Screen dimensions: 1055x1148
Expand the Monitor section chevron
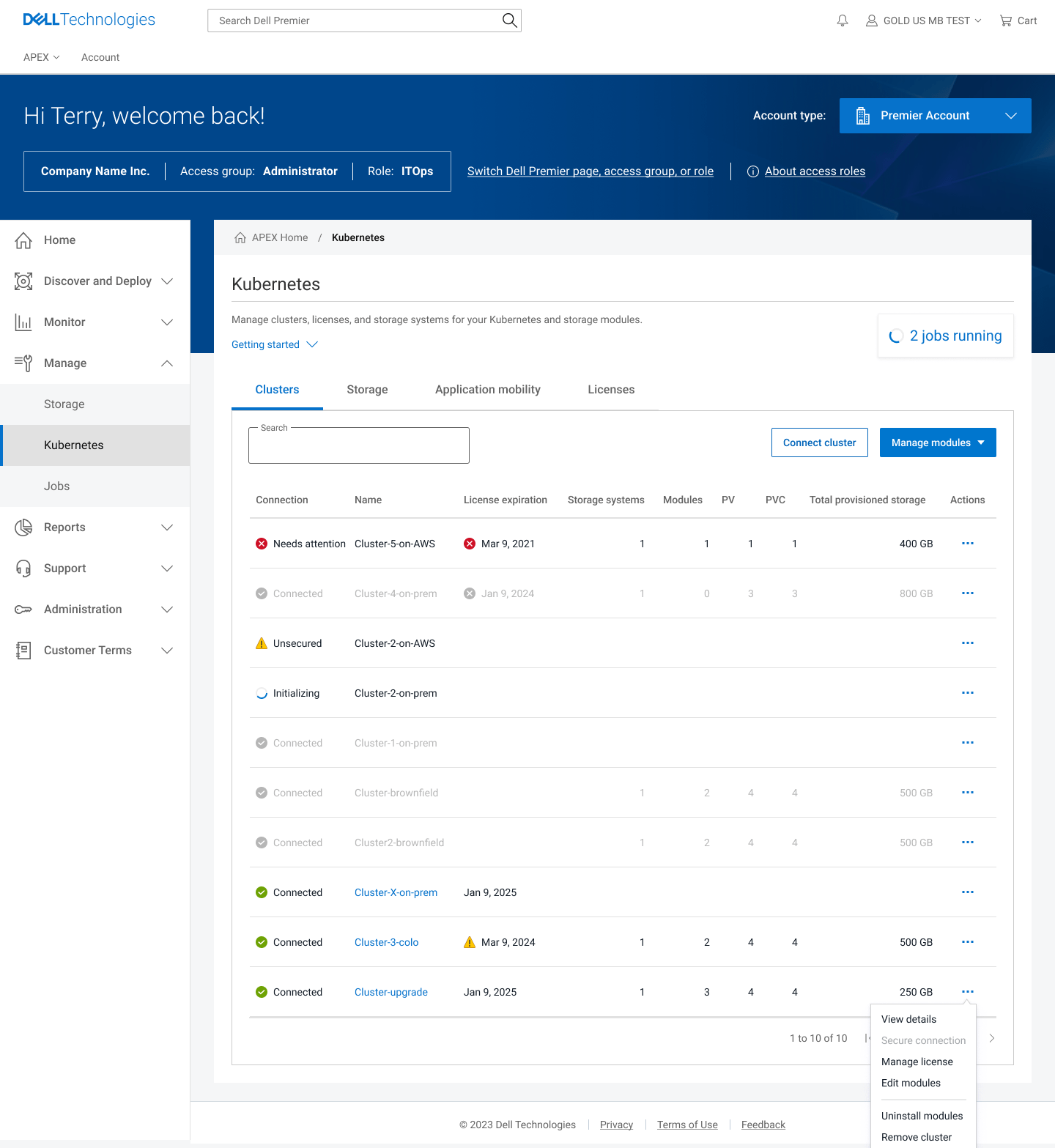coord(167,322)
